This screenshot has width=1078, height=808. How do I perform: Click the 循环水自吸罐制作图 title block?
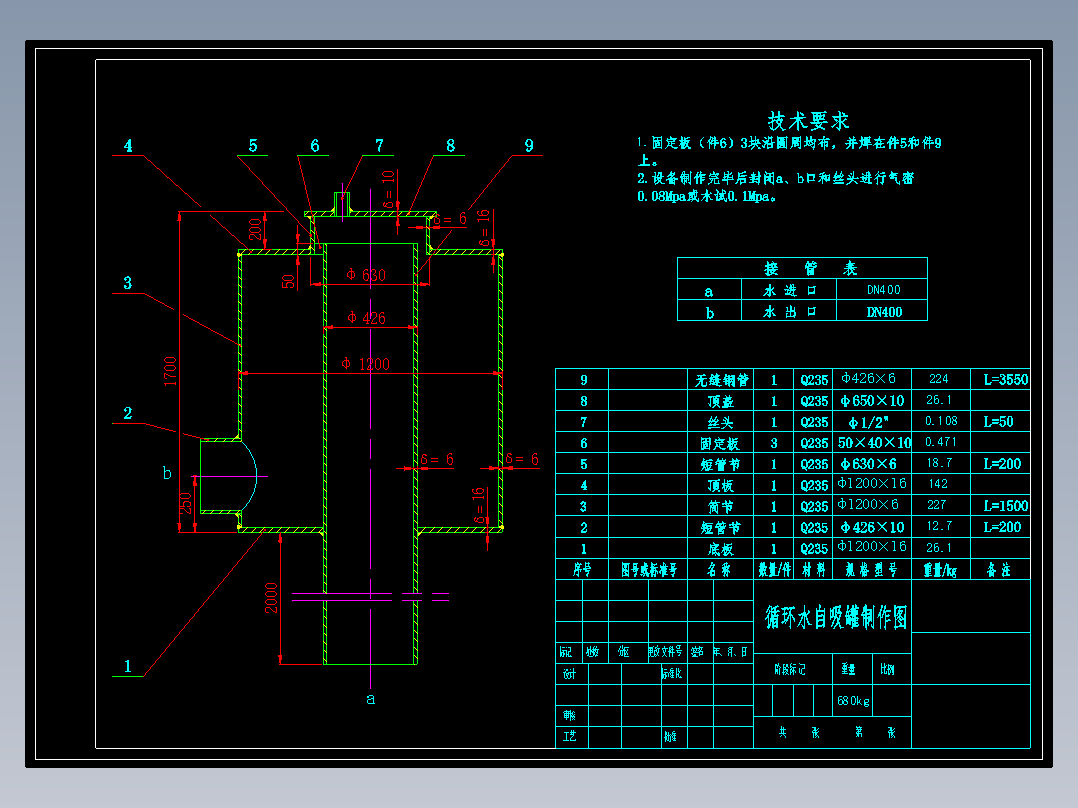click(x=835, y=618)
